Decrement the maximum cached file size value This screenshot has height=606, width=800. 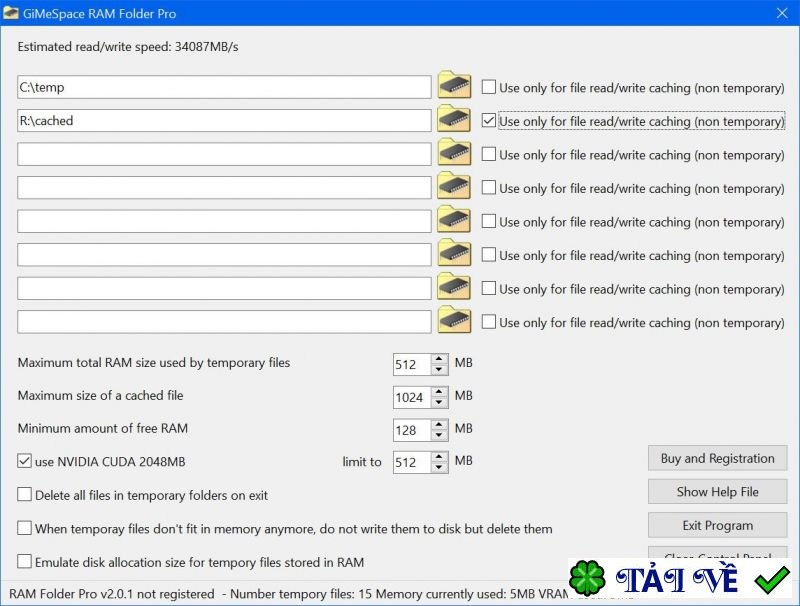[436, 401]
